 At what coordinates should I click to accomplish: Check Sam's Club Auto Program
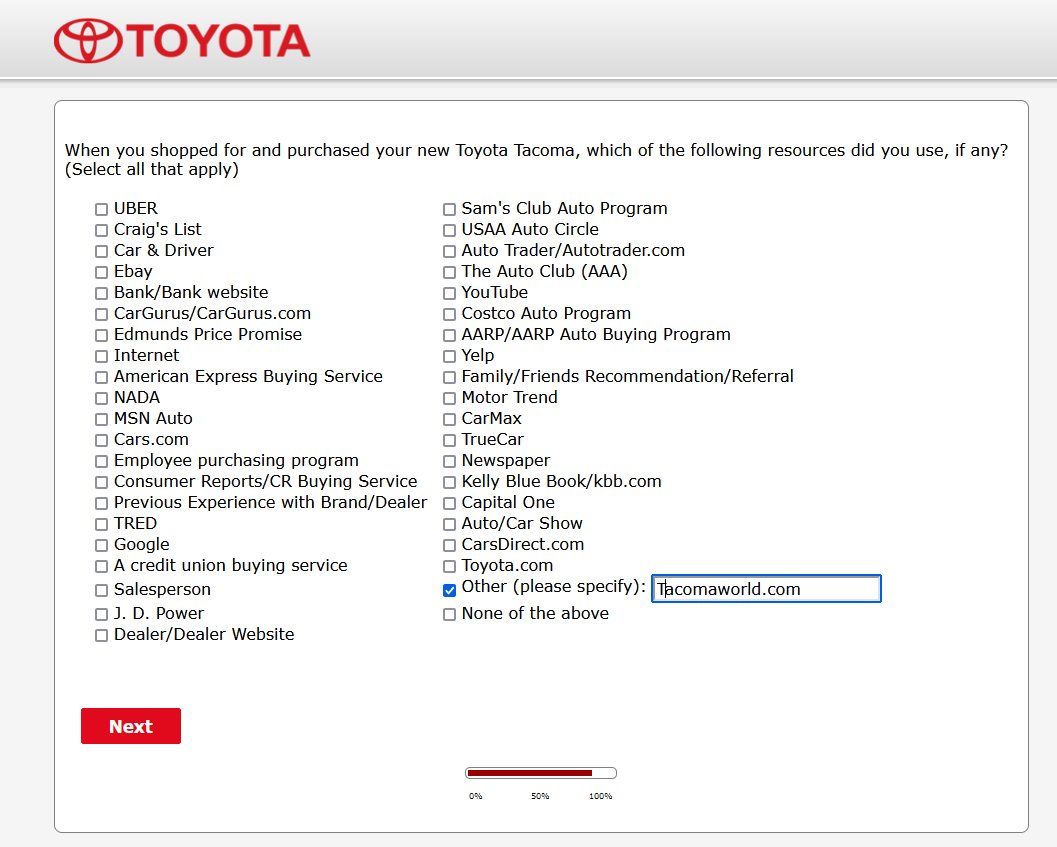pyautogui.click(x=449, y=210)
